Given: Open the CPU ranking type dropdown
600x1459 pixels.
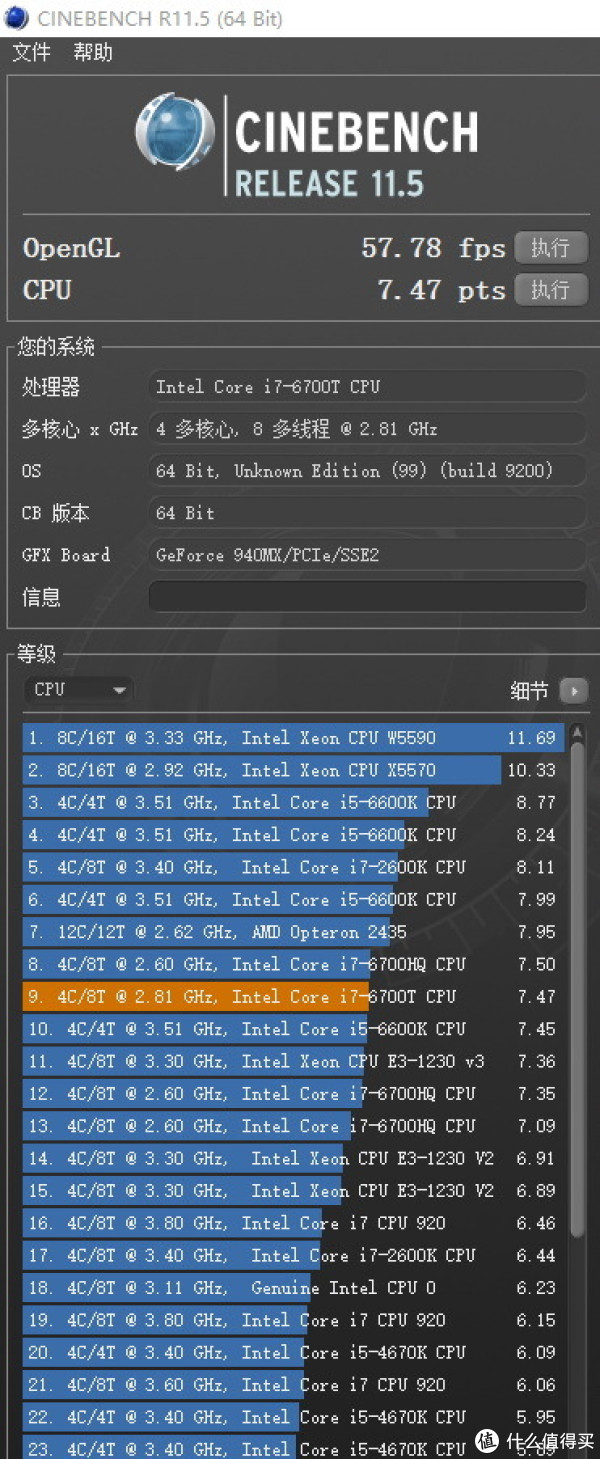Looking at the screenshot, I should (x=78, y=689).
